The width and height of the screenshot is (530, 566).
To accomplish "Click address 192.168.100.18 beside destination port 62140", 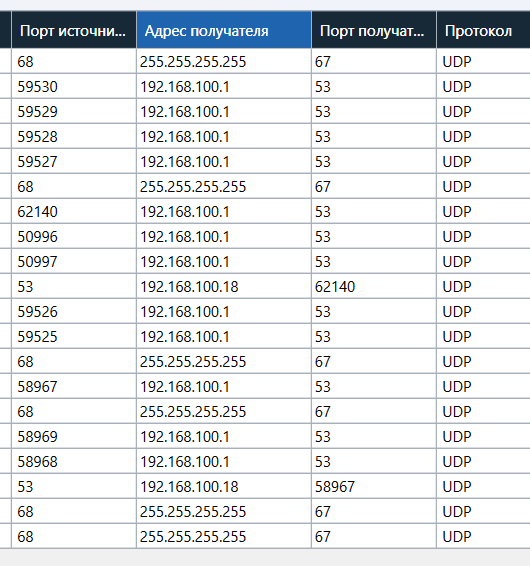I will click(189, 287).
